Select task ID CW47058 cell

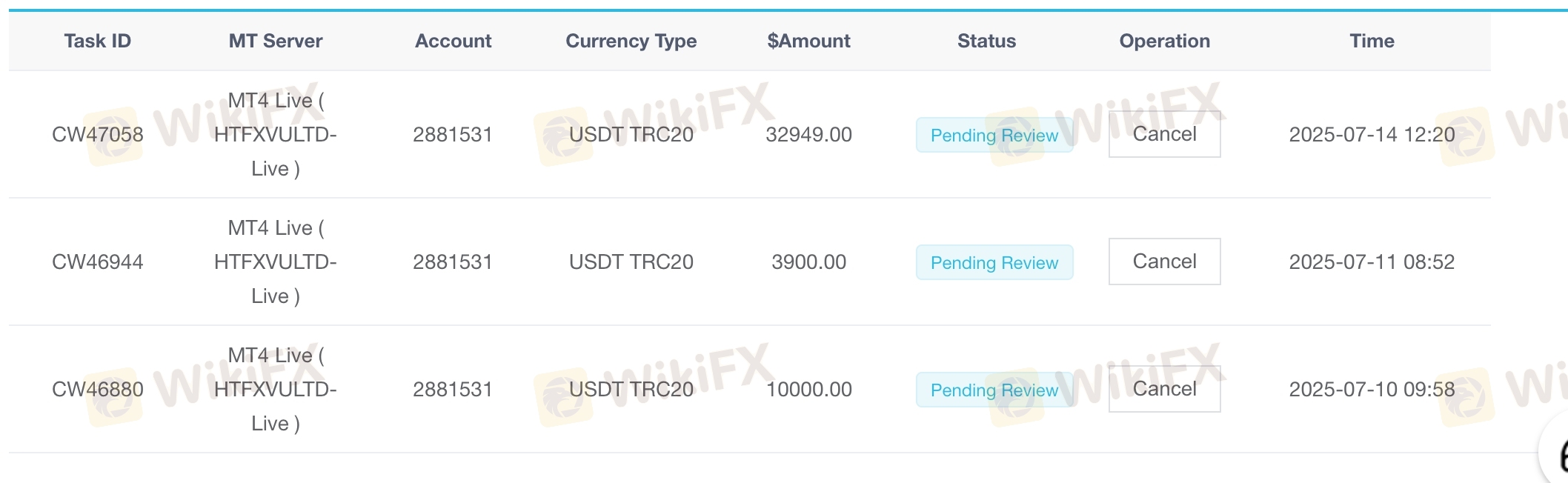pos(97,134)
